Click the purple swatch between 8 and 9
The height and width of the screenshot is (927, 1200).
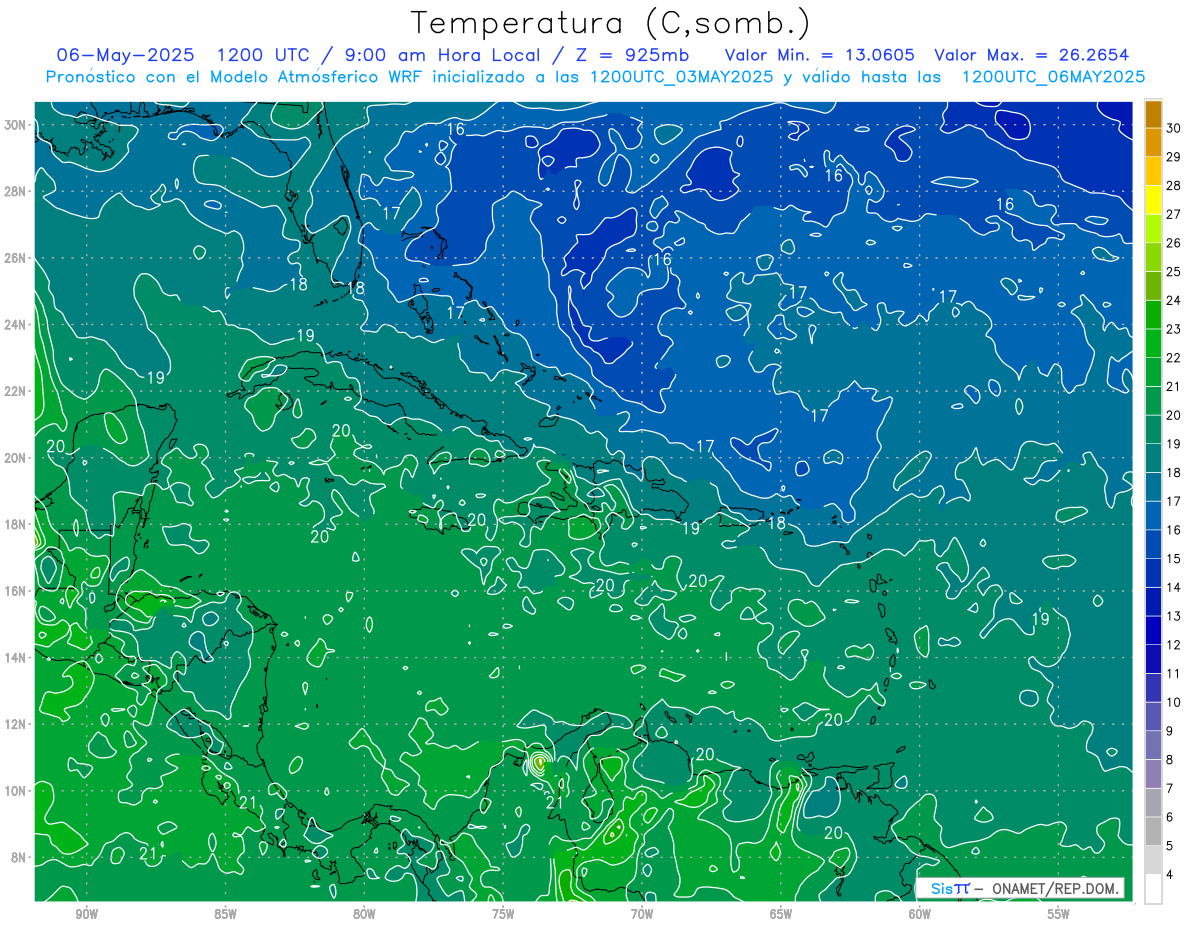(x=1153, y=746)
